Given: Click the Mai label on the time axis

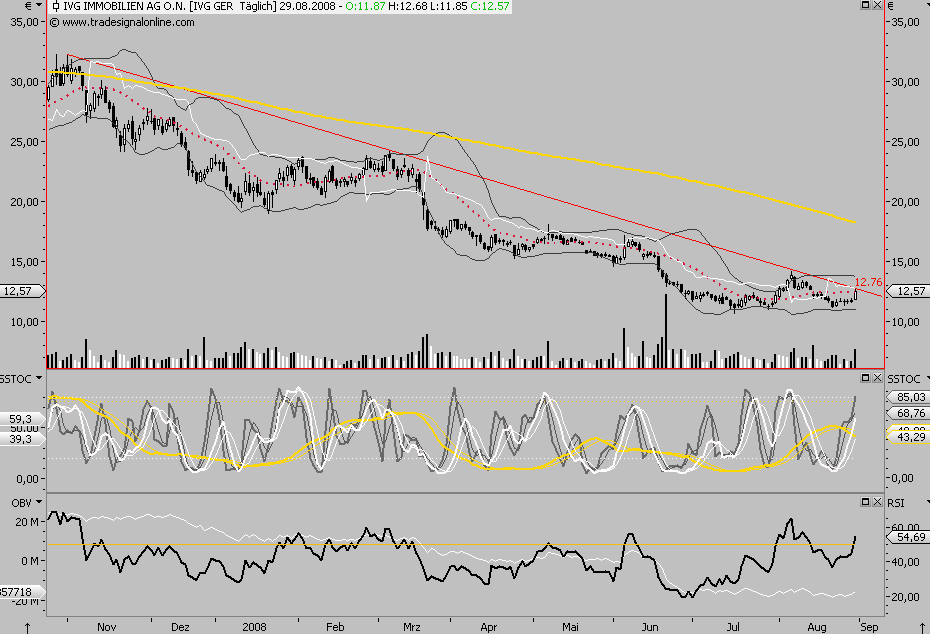Looking at the screenshot, I should click(570, 627).
